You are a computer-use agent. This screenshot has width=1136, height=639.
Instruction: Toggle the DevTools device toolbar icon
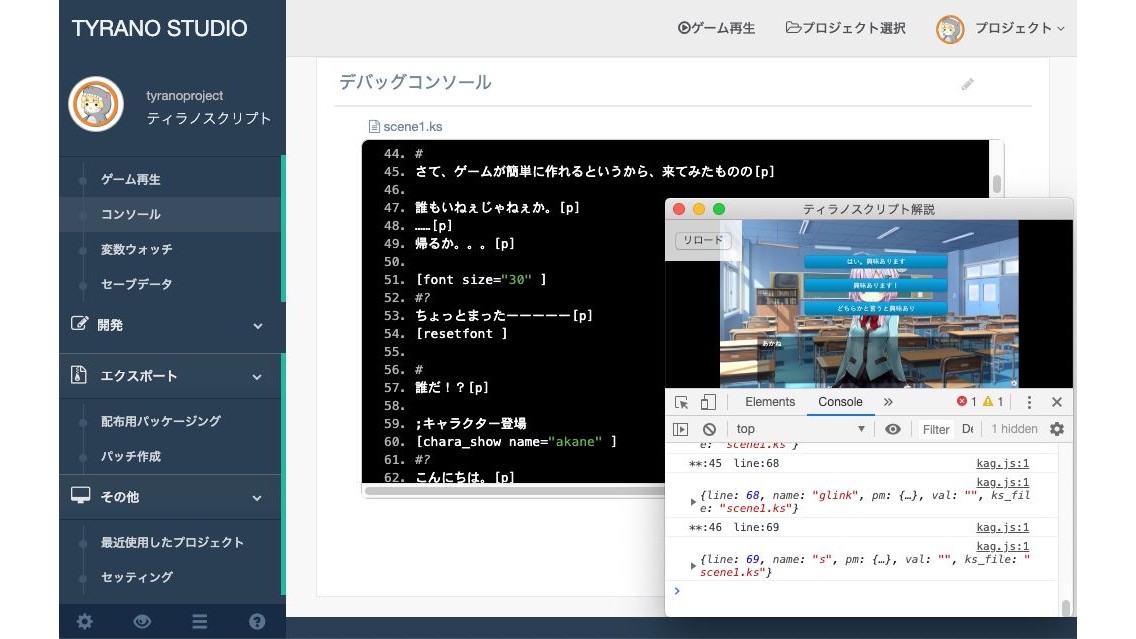[x=708, y=402]
